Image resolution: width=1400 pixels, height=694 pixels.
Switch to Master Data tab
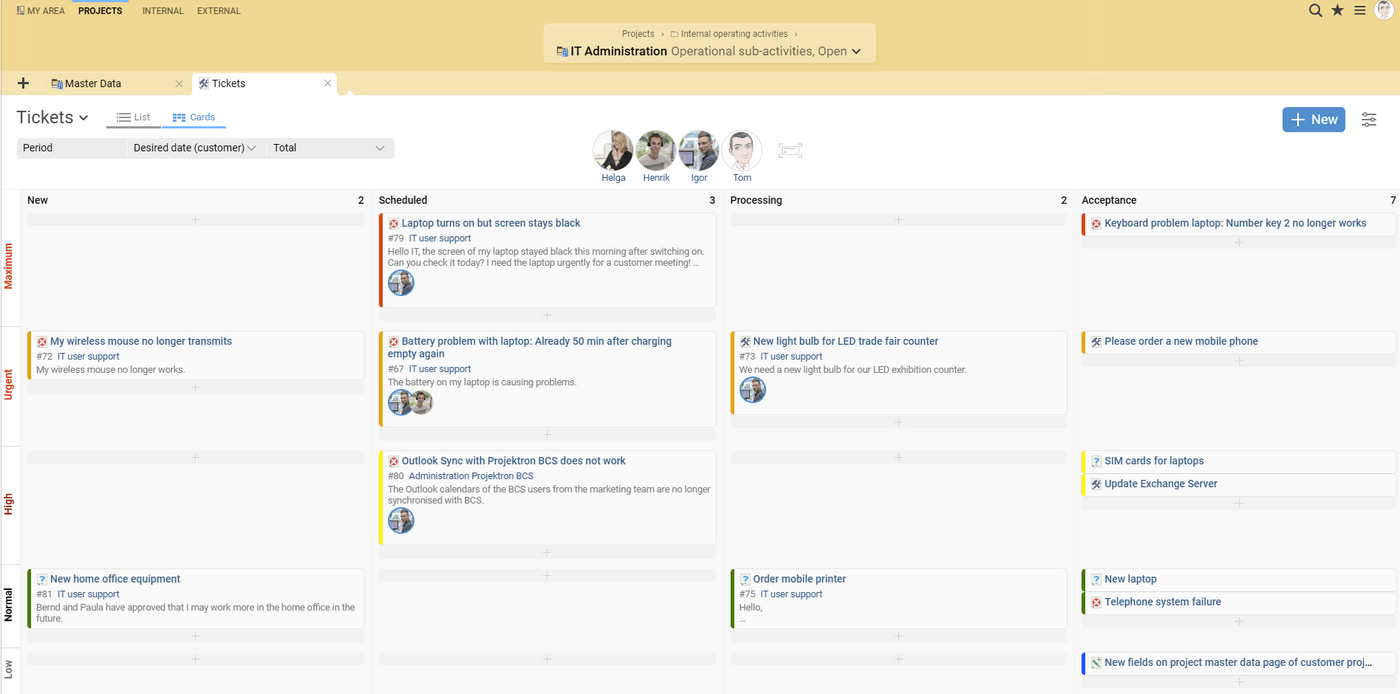tap(93, 84)
